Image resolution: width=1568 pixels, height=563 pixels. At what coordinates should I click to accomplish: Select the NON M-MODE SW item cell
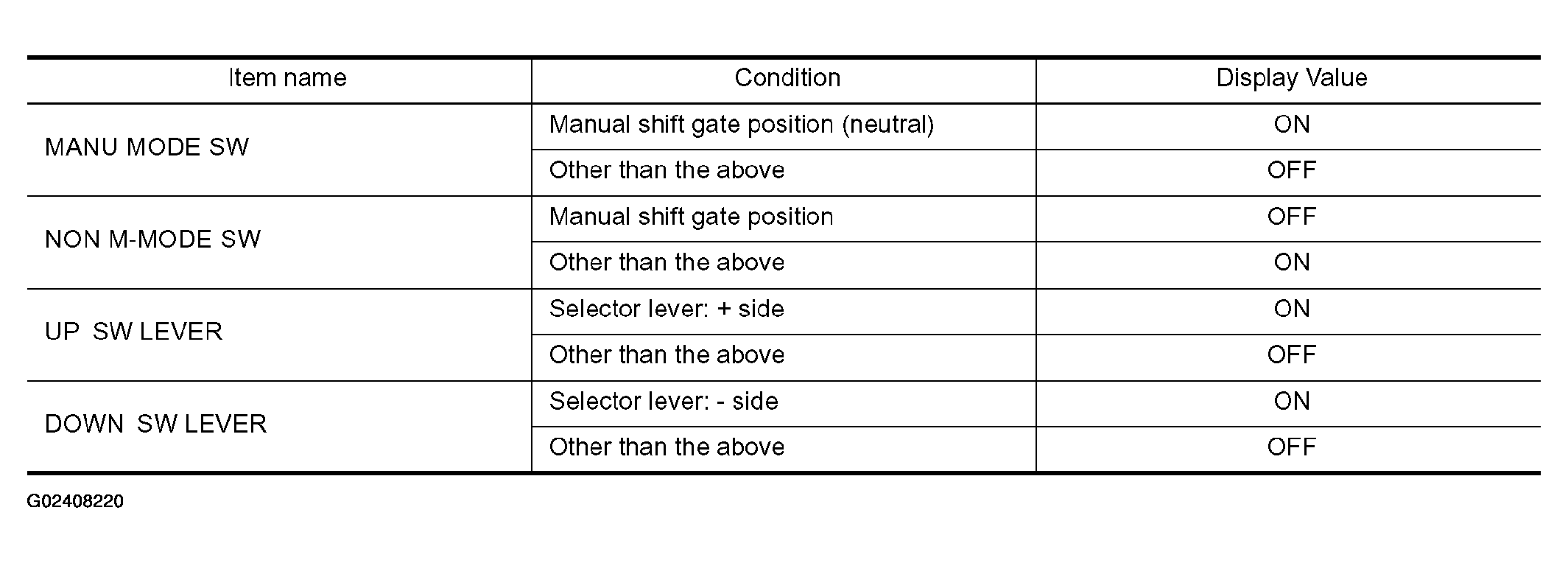pyautogui.click(x=152, y=239)
